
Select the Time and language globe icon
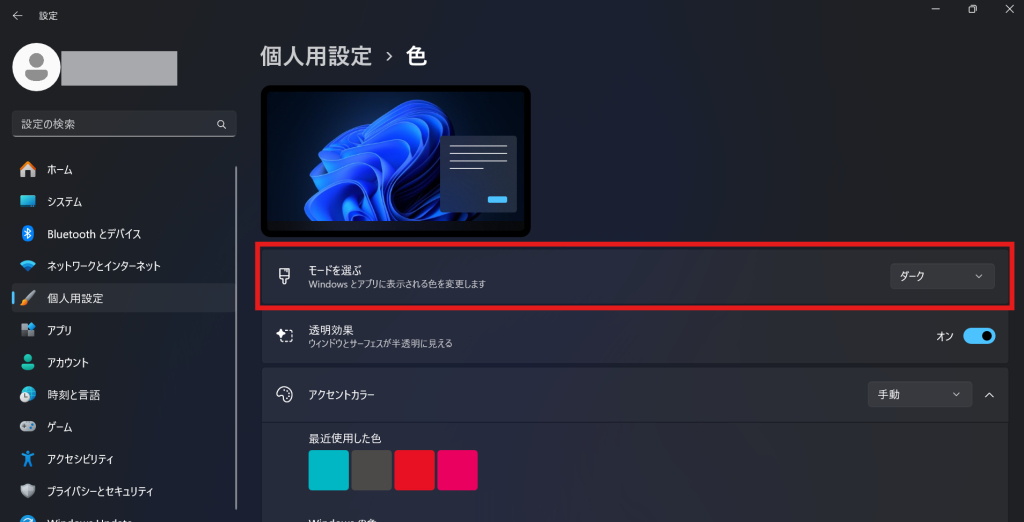point(28,395)
